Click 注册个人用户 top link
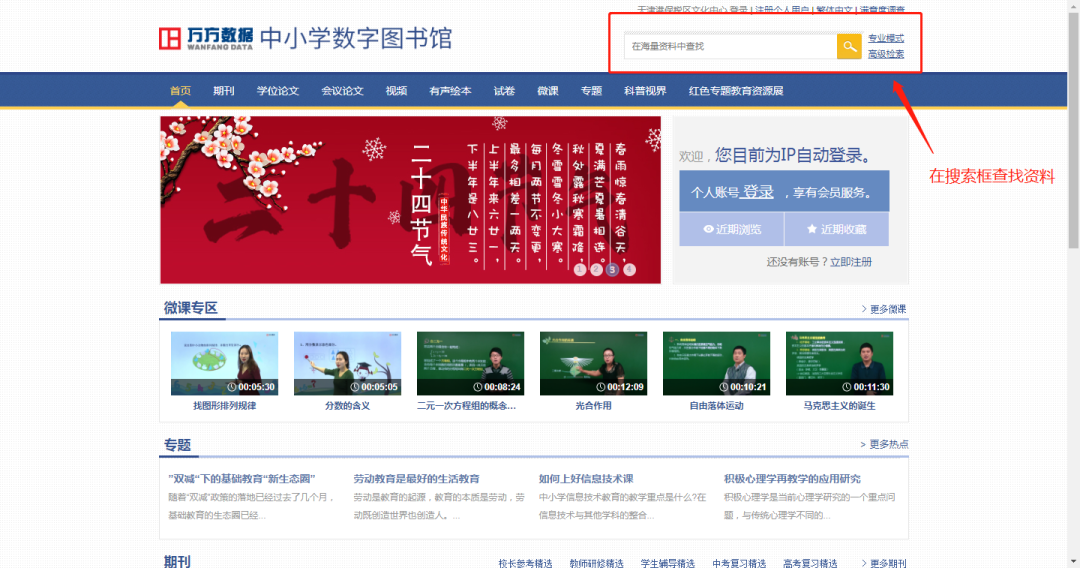 click(x=782, y=10)
